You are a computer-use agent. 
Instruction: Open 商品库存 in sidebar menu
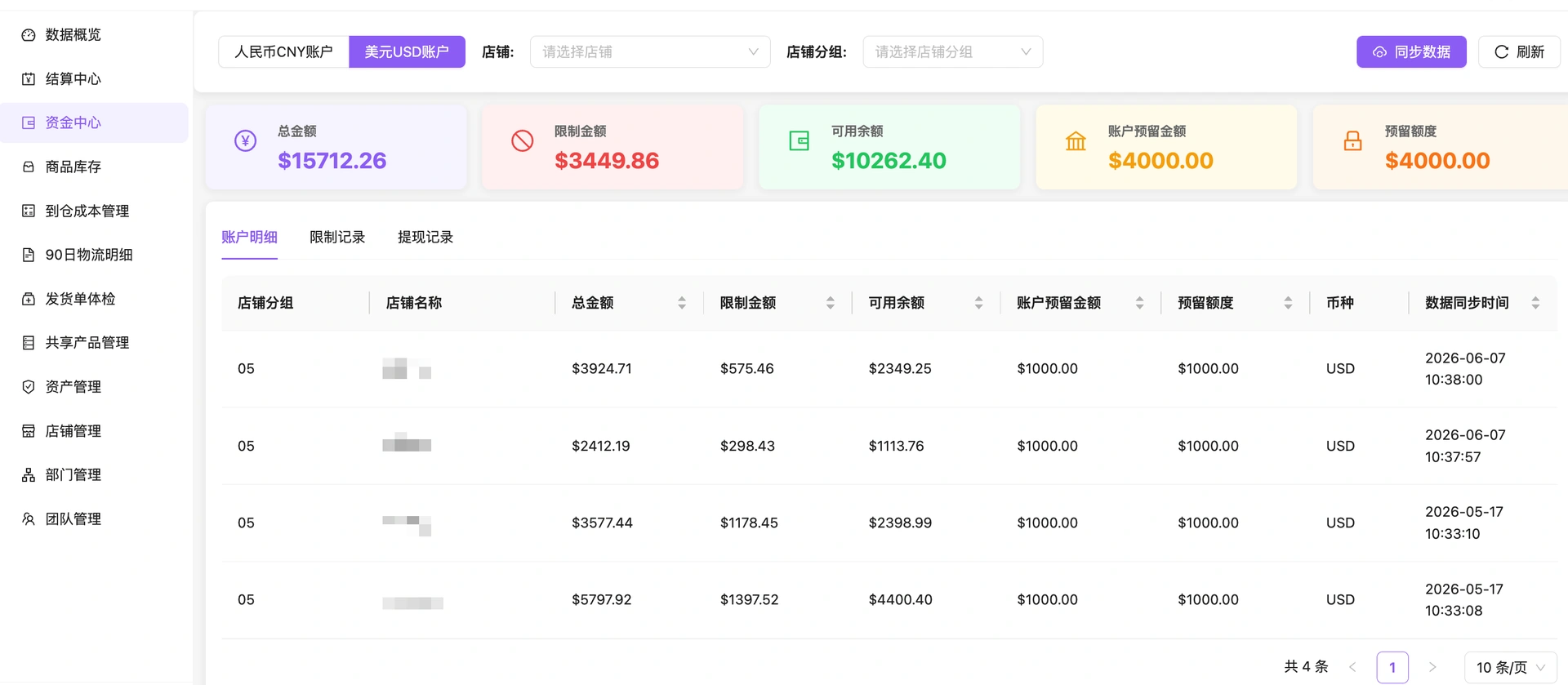pos(94,167)
